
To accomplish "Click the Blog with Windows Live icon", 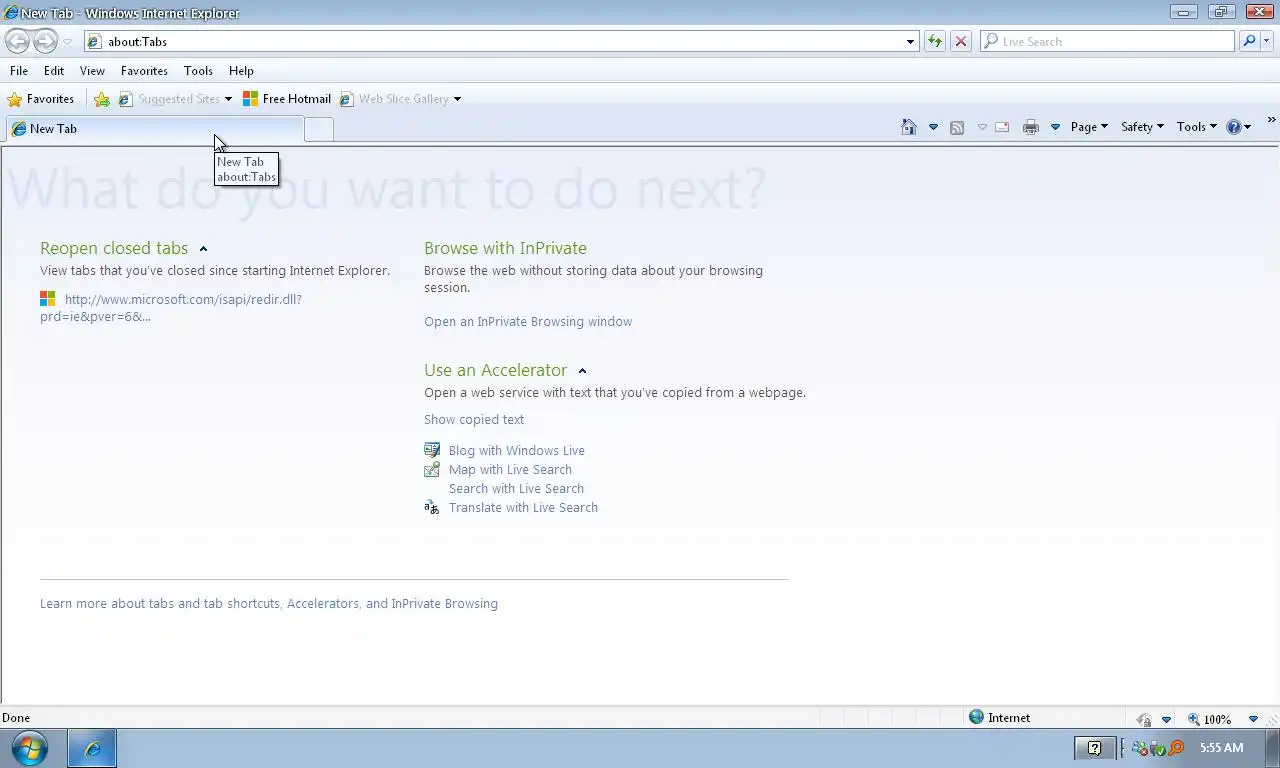I will click(432, 450).
